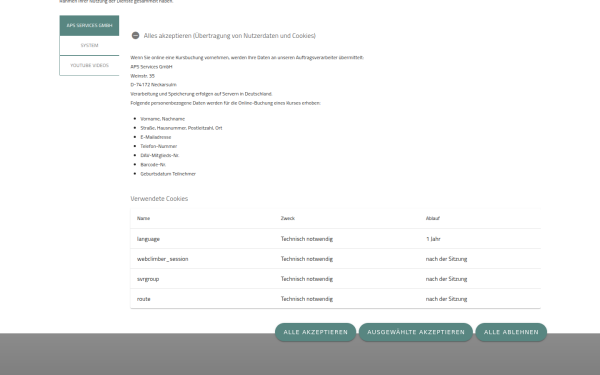Viewport: 600px width, 375px height.
Task: Select the 'route' cookie name cell
Action: point(143,299)
